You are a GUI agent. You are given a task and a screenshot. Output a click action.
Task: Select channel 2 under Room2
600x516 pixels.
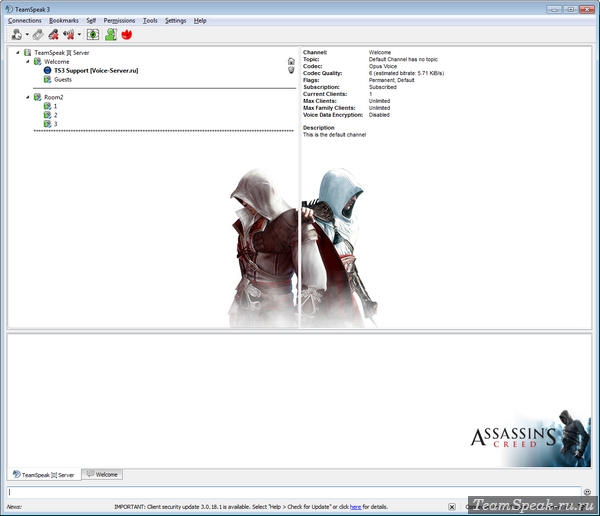point(55,115)
